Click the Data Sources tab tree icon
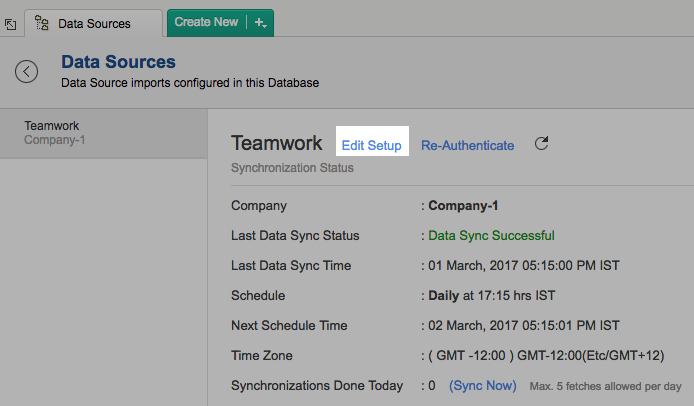The width and height of the screenshot is (694, 406). pos(43,23)
